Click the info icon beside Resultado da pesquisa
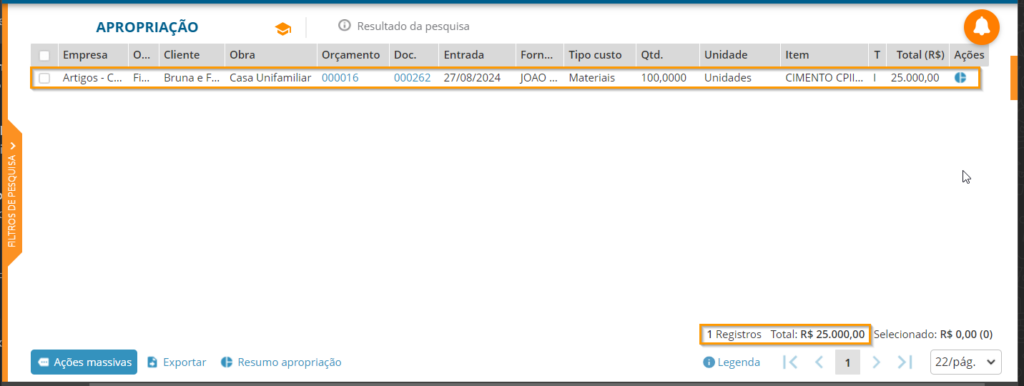1024x386 pixels. coord(344,25)
